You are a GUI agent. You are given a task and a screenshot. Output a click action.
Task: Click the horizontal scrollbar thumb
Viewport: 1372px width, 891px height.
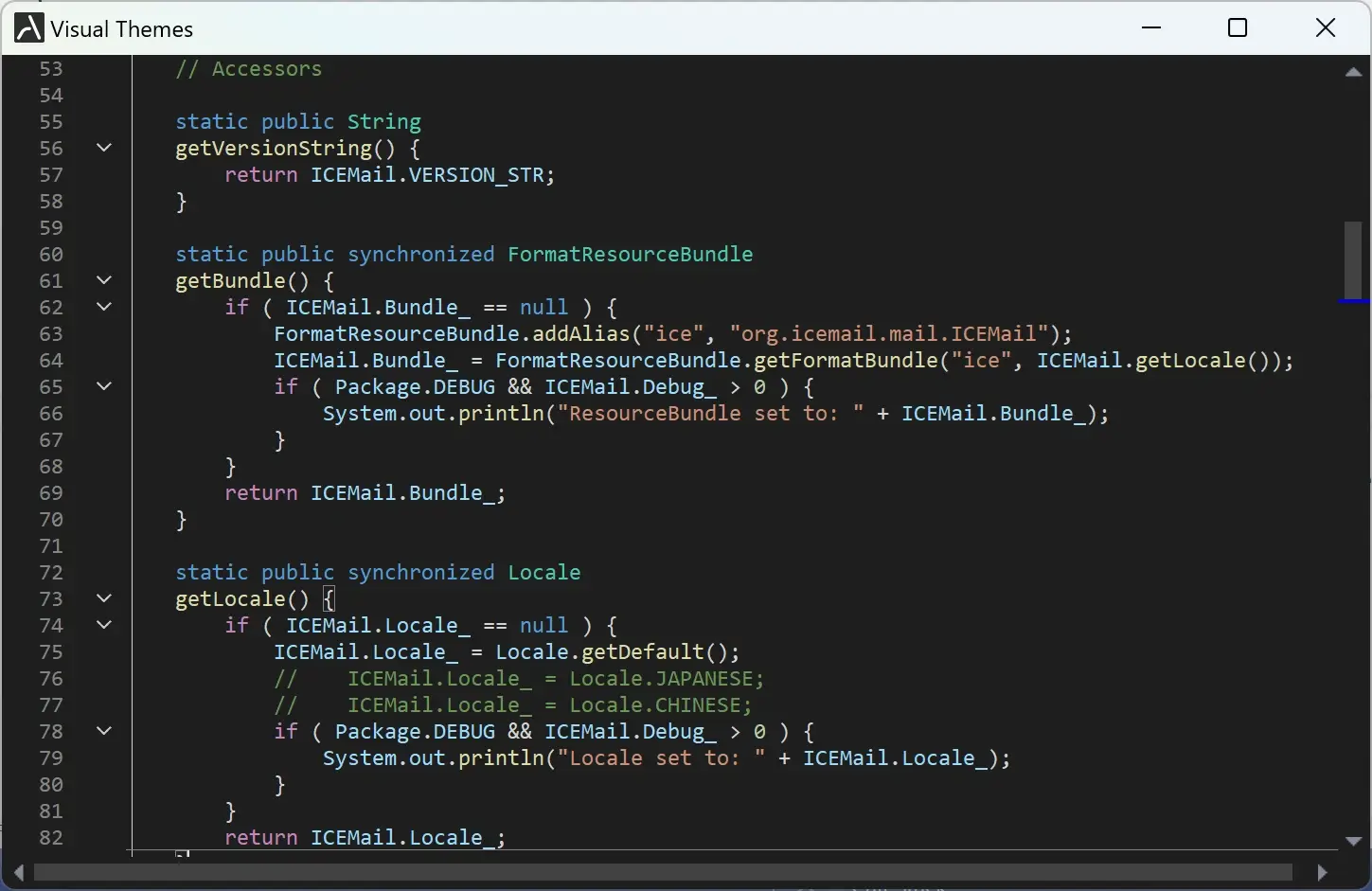pos(663,872)
